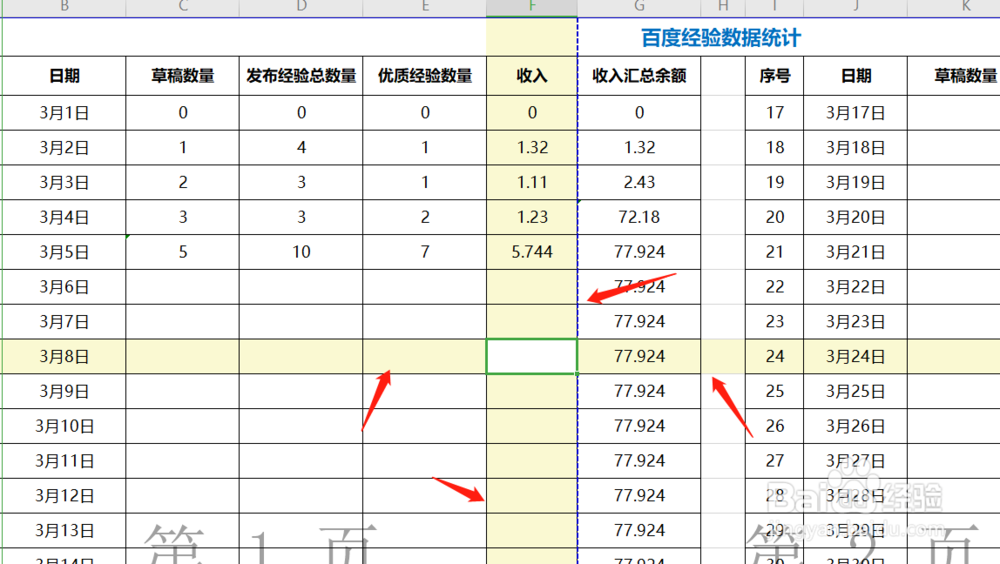Select the 草稿数量 header in column C
This screenshot has width=1000, height=564.
182,76
